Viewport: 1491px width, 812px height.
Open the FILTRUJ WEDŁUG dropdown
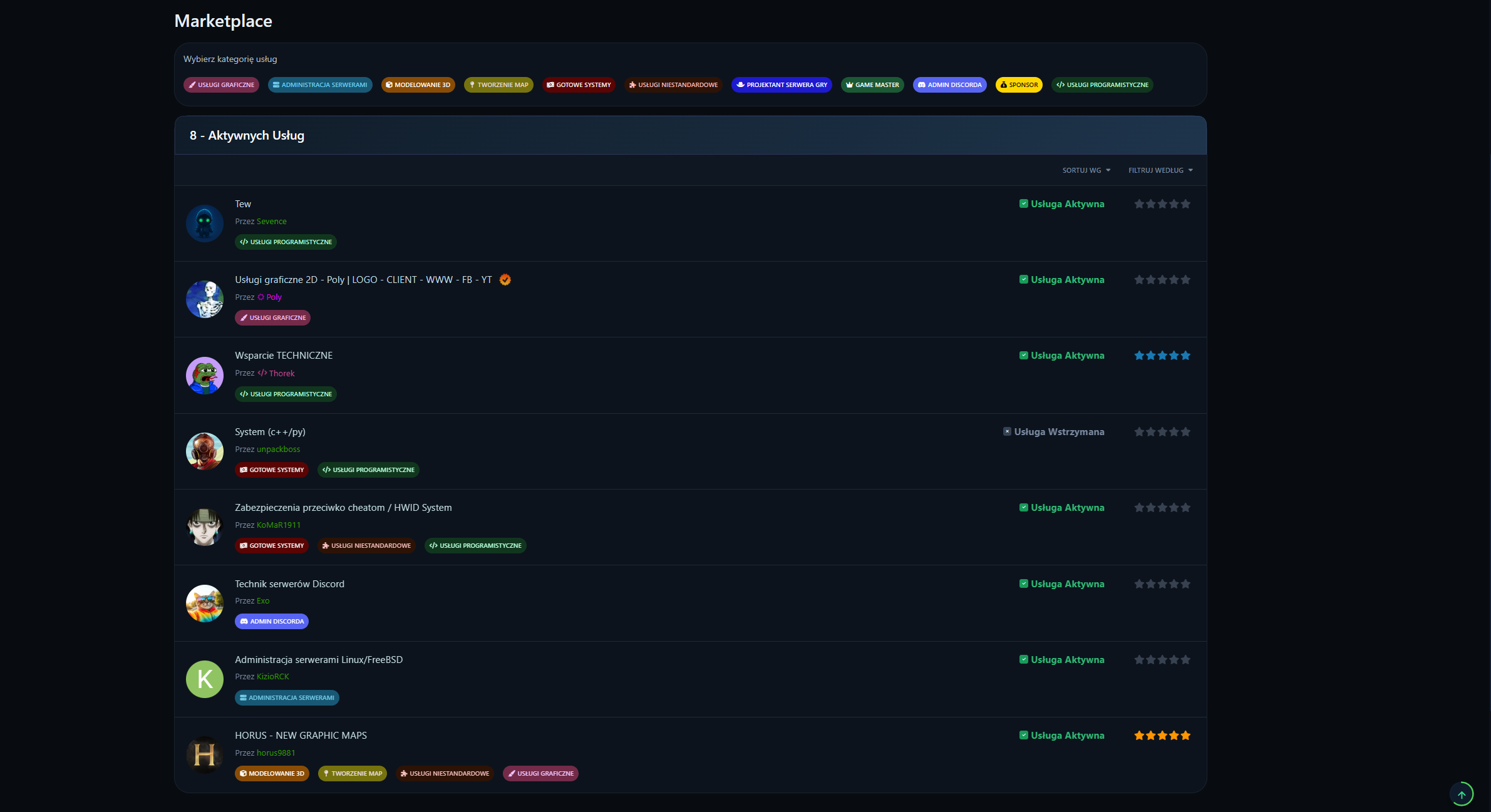coord(1160,170)
